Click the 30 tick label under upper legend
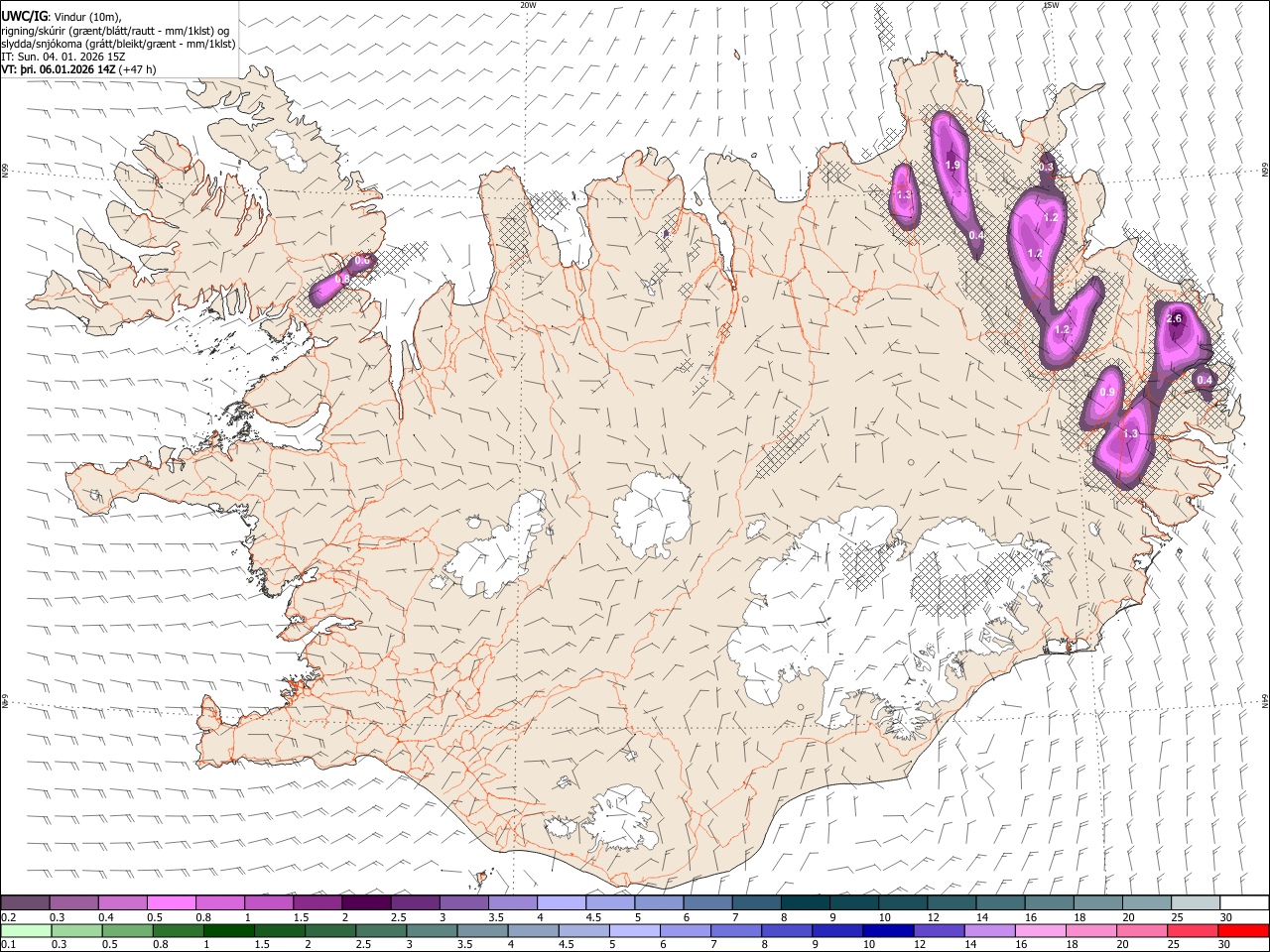The image size is (1270, 952). (x=1226, y=917)
